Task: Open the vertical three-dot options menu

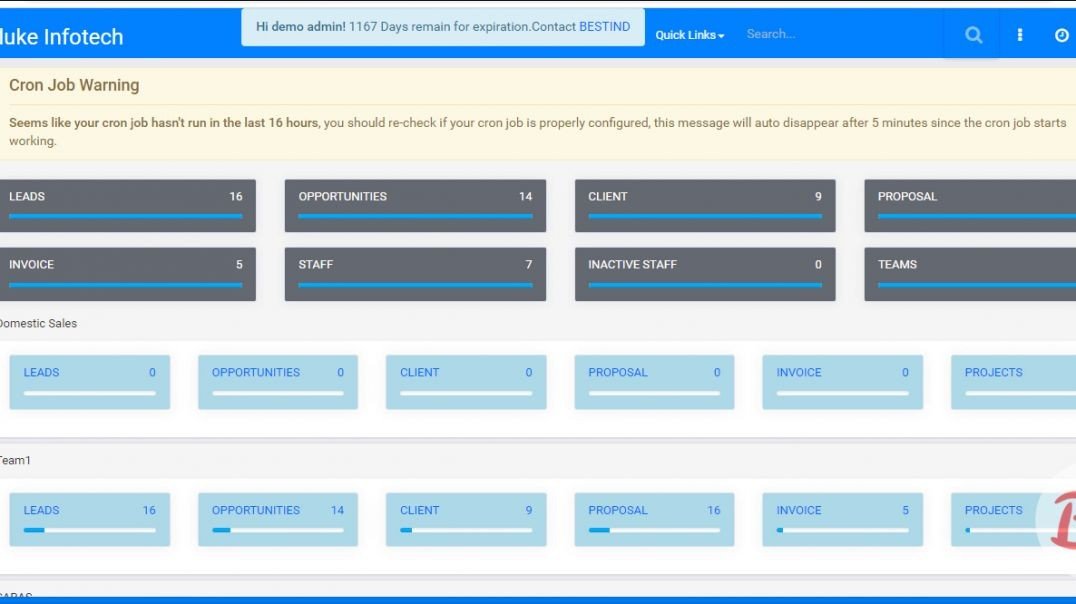Action: click(x=1019, y=34)
